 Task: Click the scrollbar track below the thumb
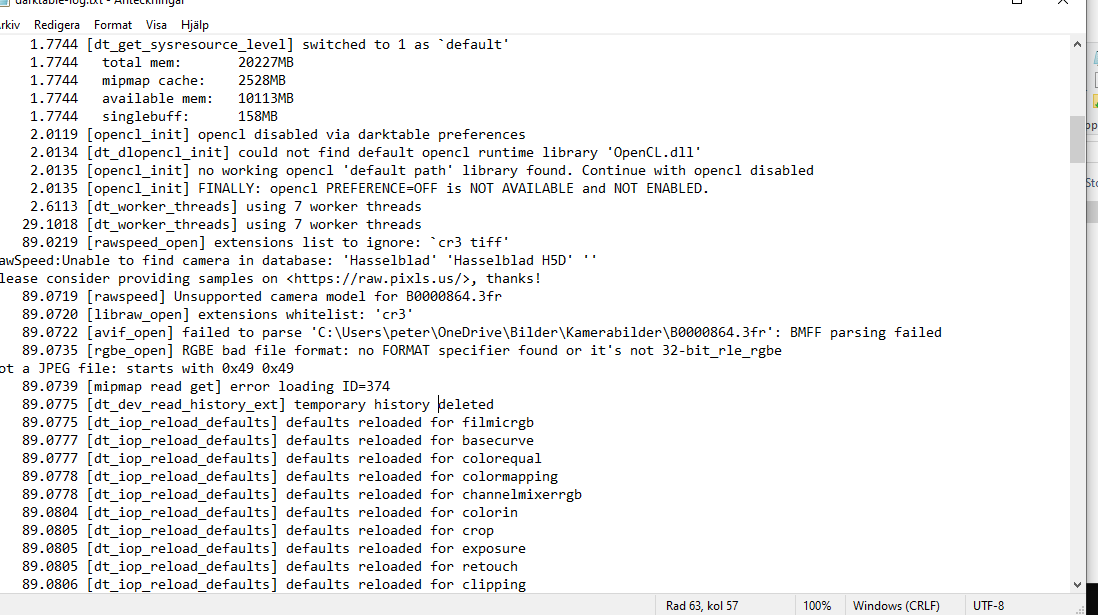click(1077, 370)
